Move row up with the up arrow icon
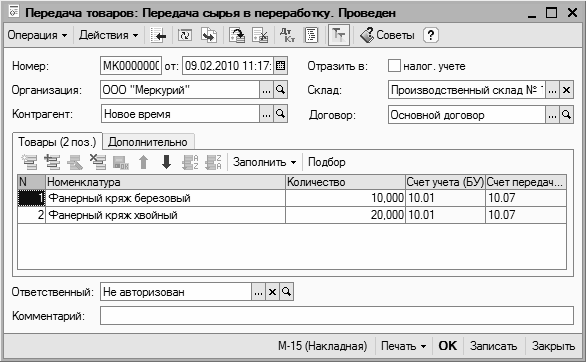586x362 pixels. pyautogui.click(x=144, y=162)
